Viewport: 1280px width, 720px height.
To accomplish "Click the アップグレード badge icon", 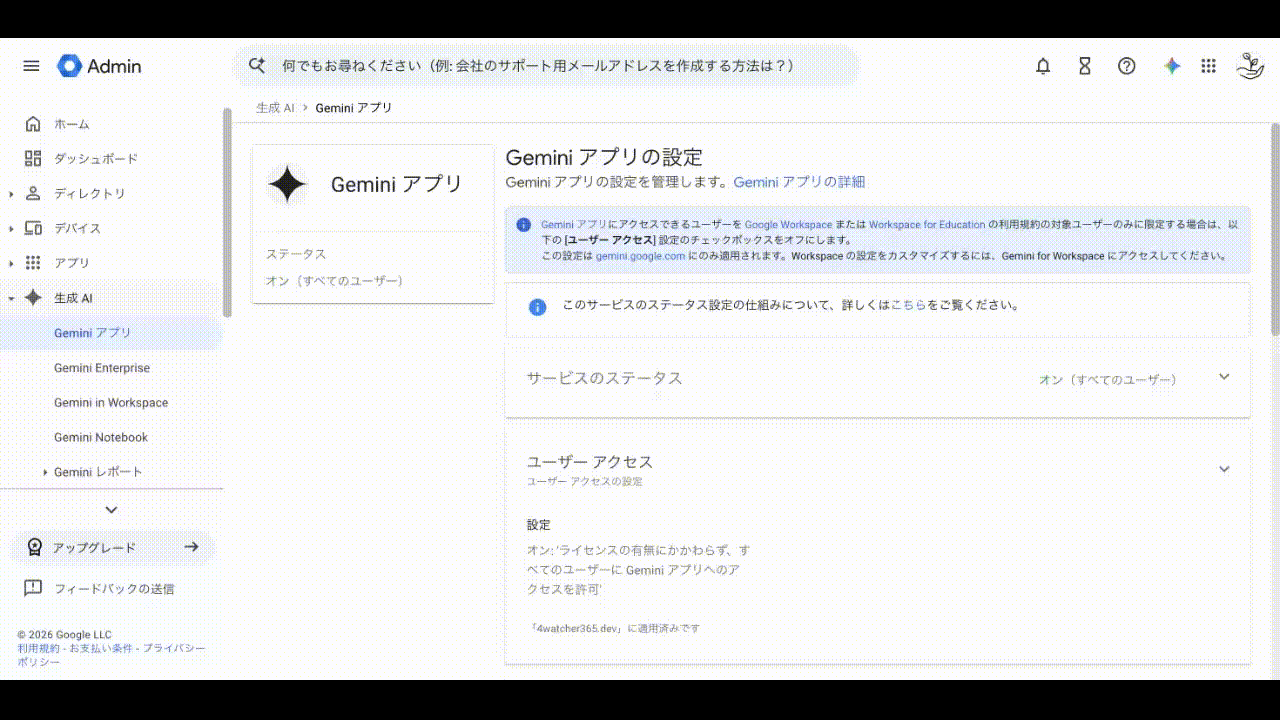I will click(35, 547).
